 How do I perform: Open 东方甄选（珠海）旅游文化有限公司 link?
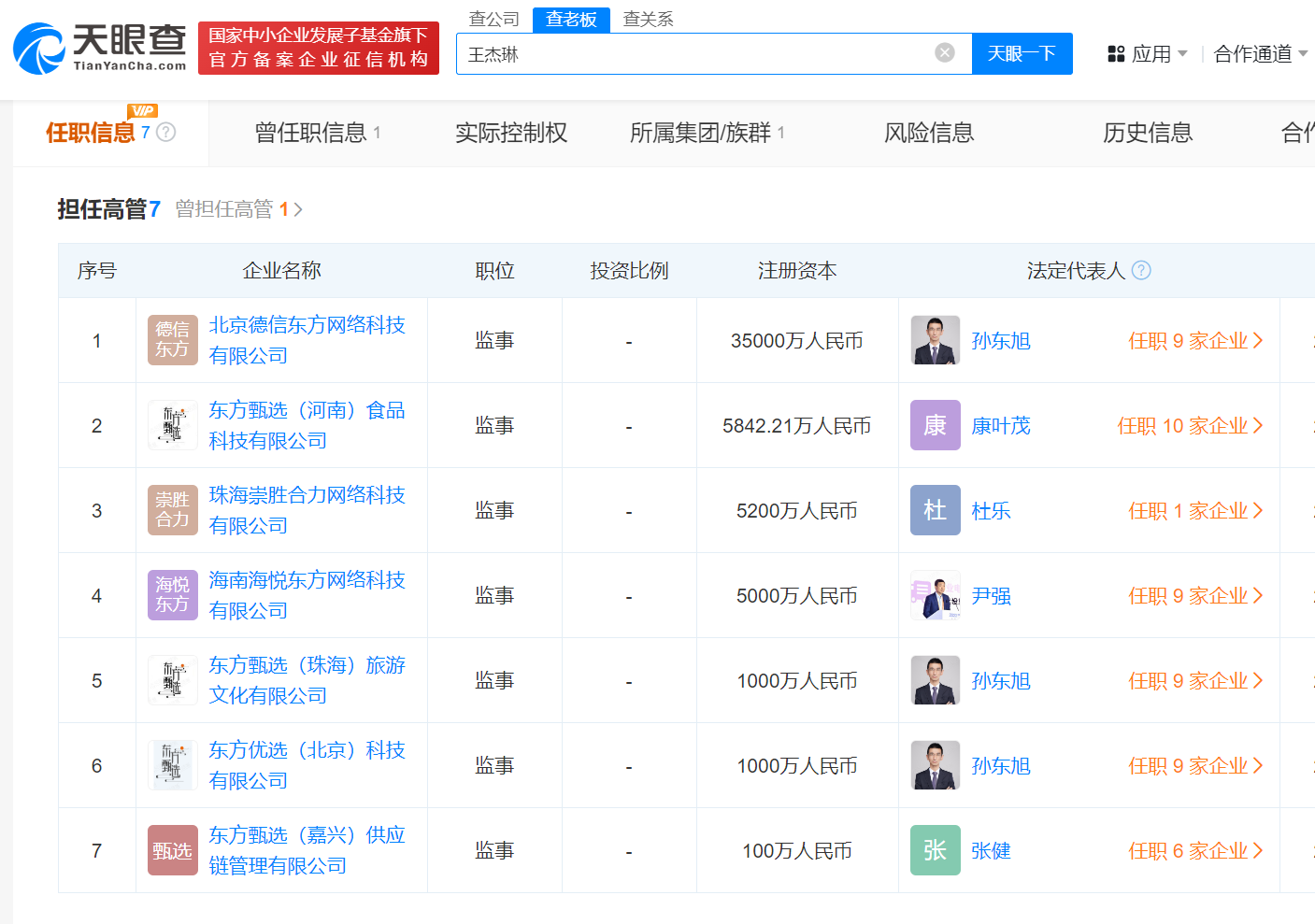[x=307, y=680]
